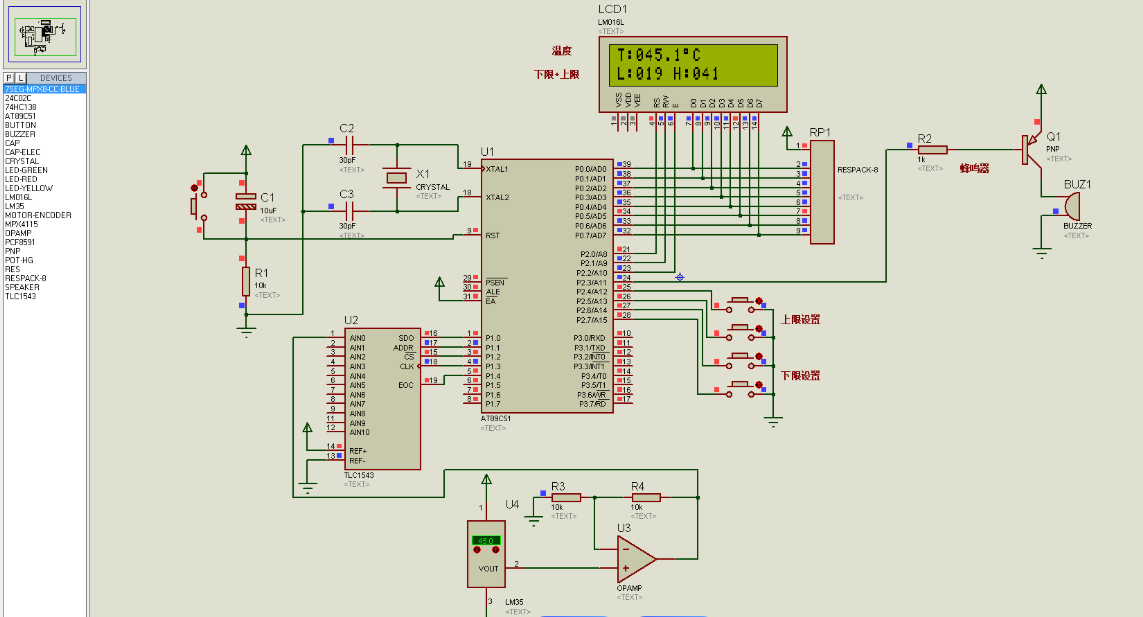Select 74HC138 in the device list
The height and width of the screenshot is (617, 1143).
(20, 107)
